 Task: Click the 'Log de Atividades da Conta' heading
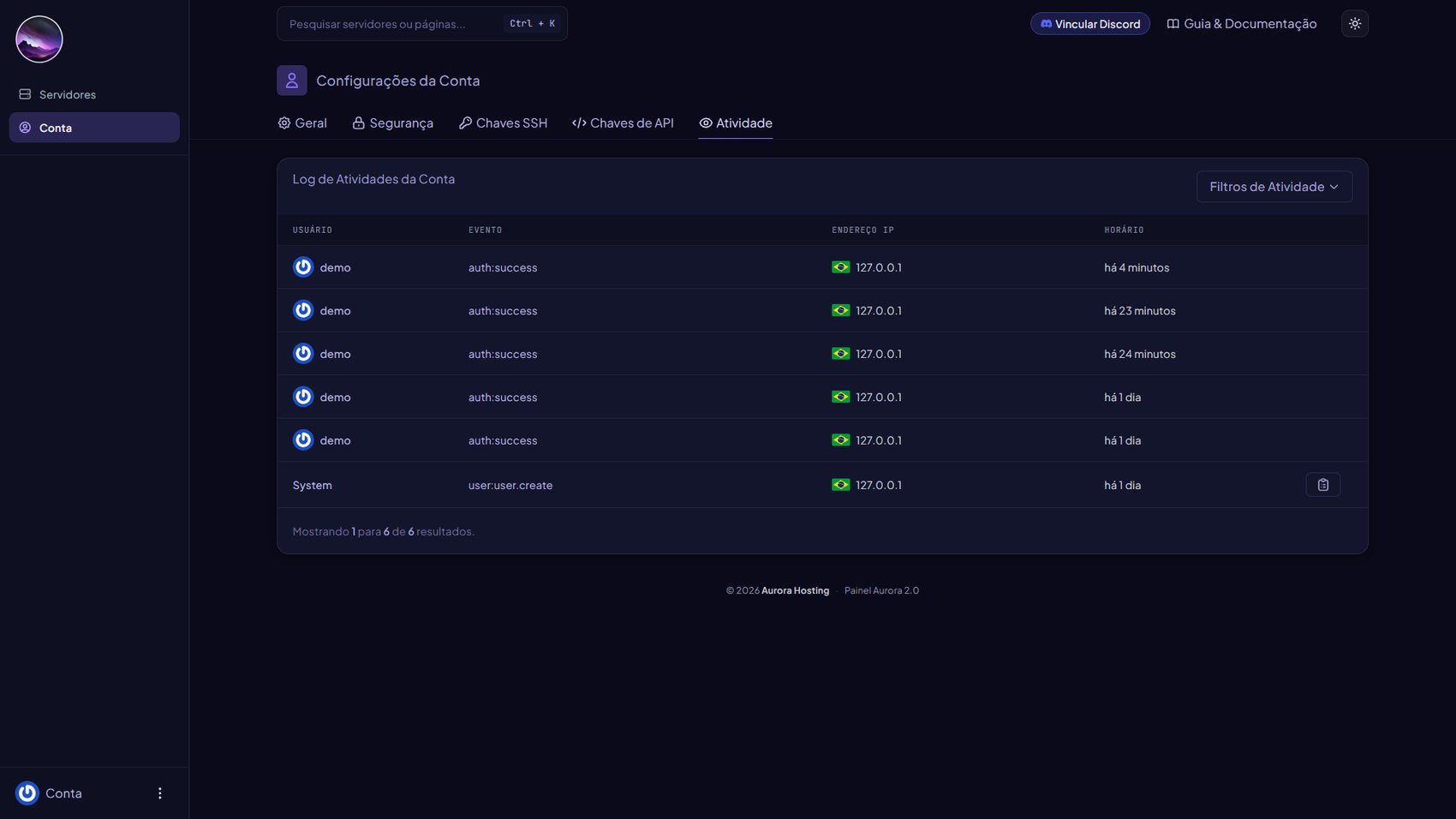(373, 179)
